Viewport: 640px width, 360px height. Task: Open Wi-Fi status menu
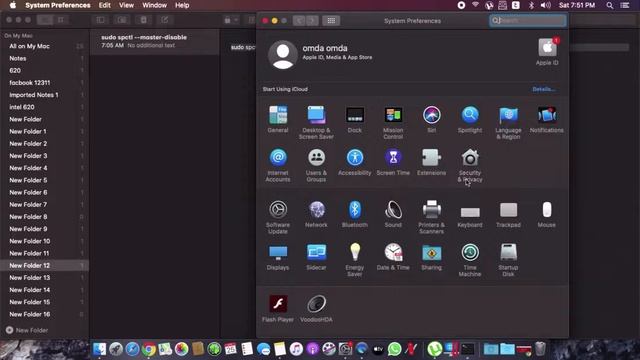475,5
